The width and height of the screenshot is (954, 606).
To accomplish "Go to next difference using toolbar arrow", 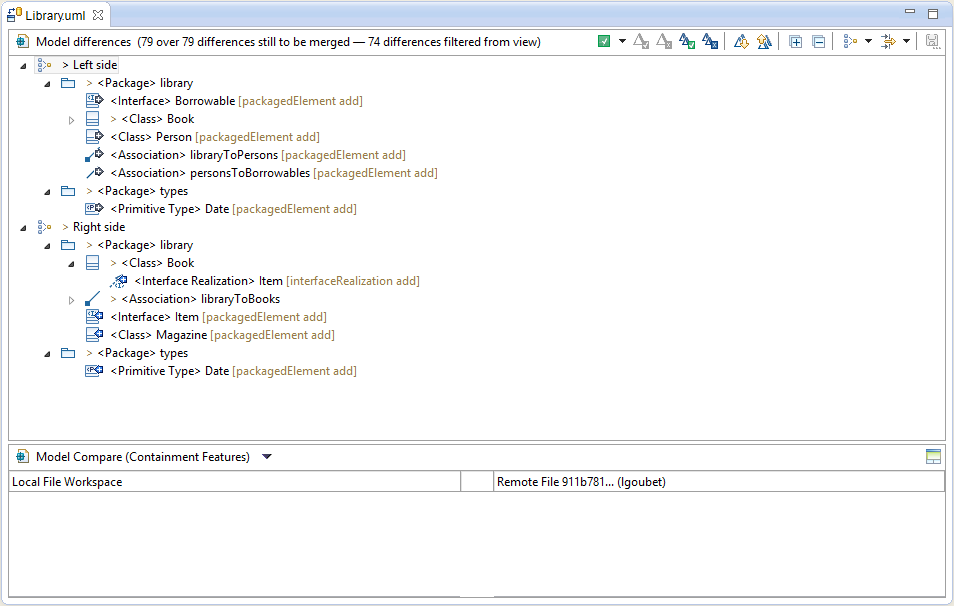I will (x=741, y=42).
